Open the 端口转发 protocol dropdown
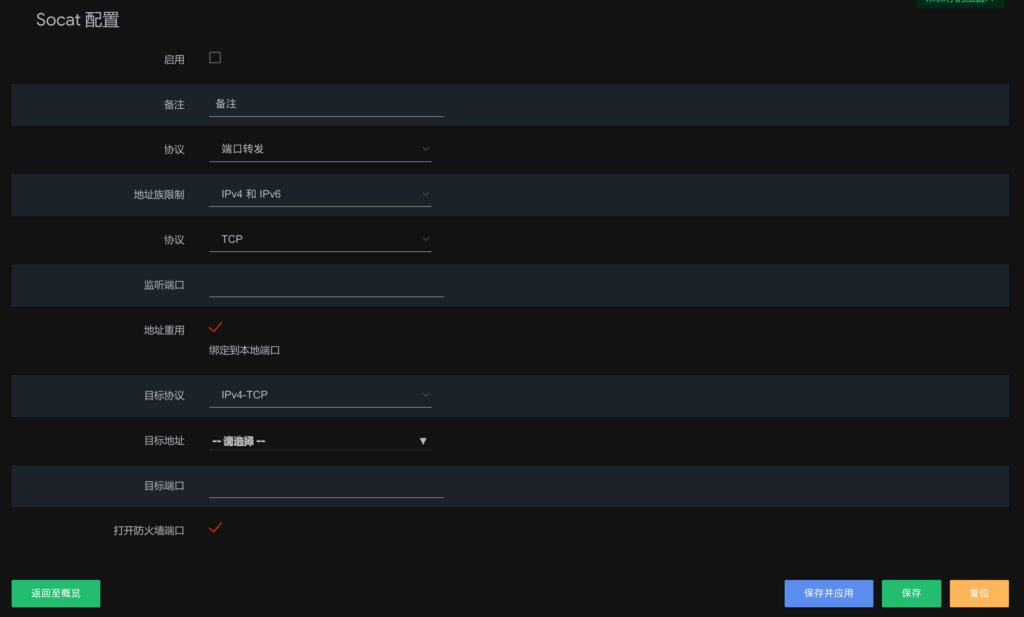Screen dimensions: 1024x617 [x=320, y=149]
